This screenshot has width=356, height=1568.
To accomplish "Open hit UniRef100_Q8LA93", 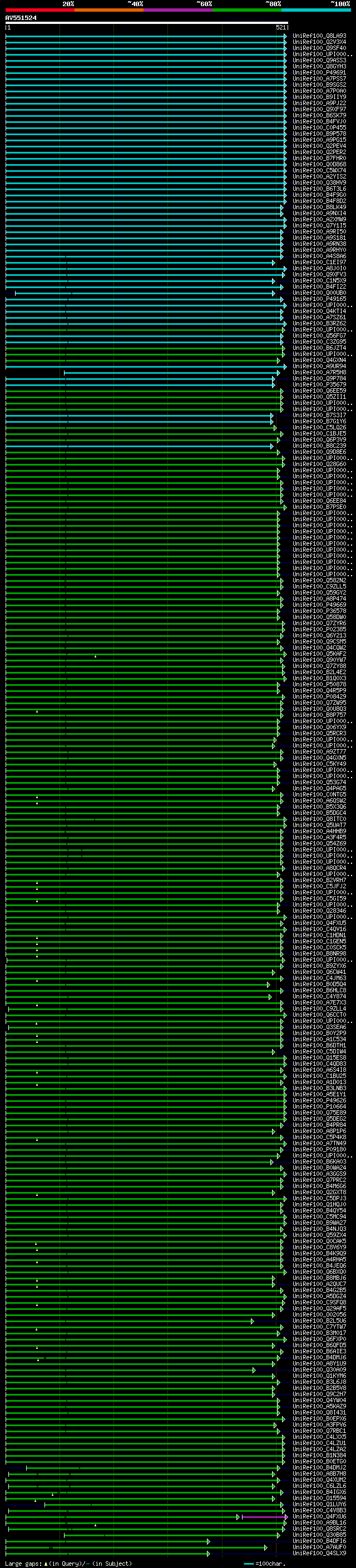I will (319, 36).
